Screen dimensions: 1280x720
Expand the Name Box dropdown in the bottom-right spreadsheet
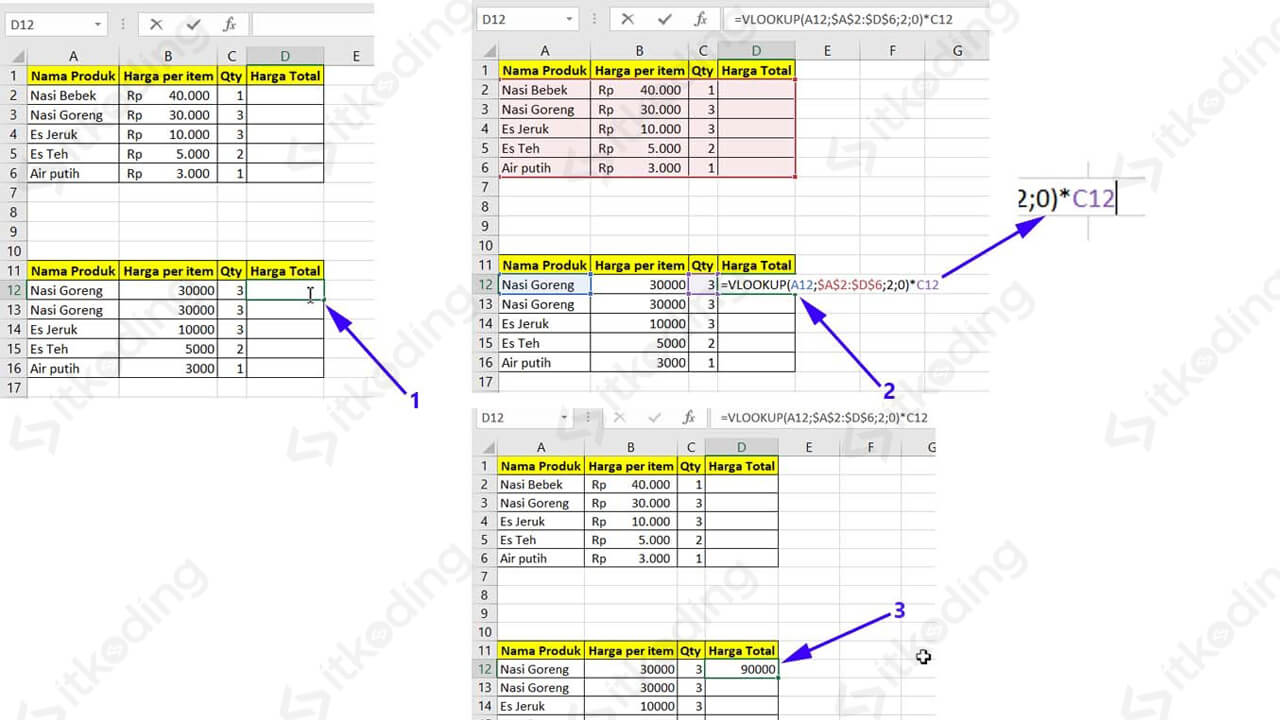564,417
